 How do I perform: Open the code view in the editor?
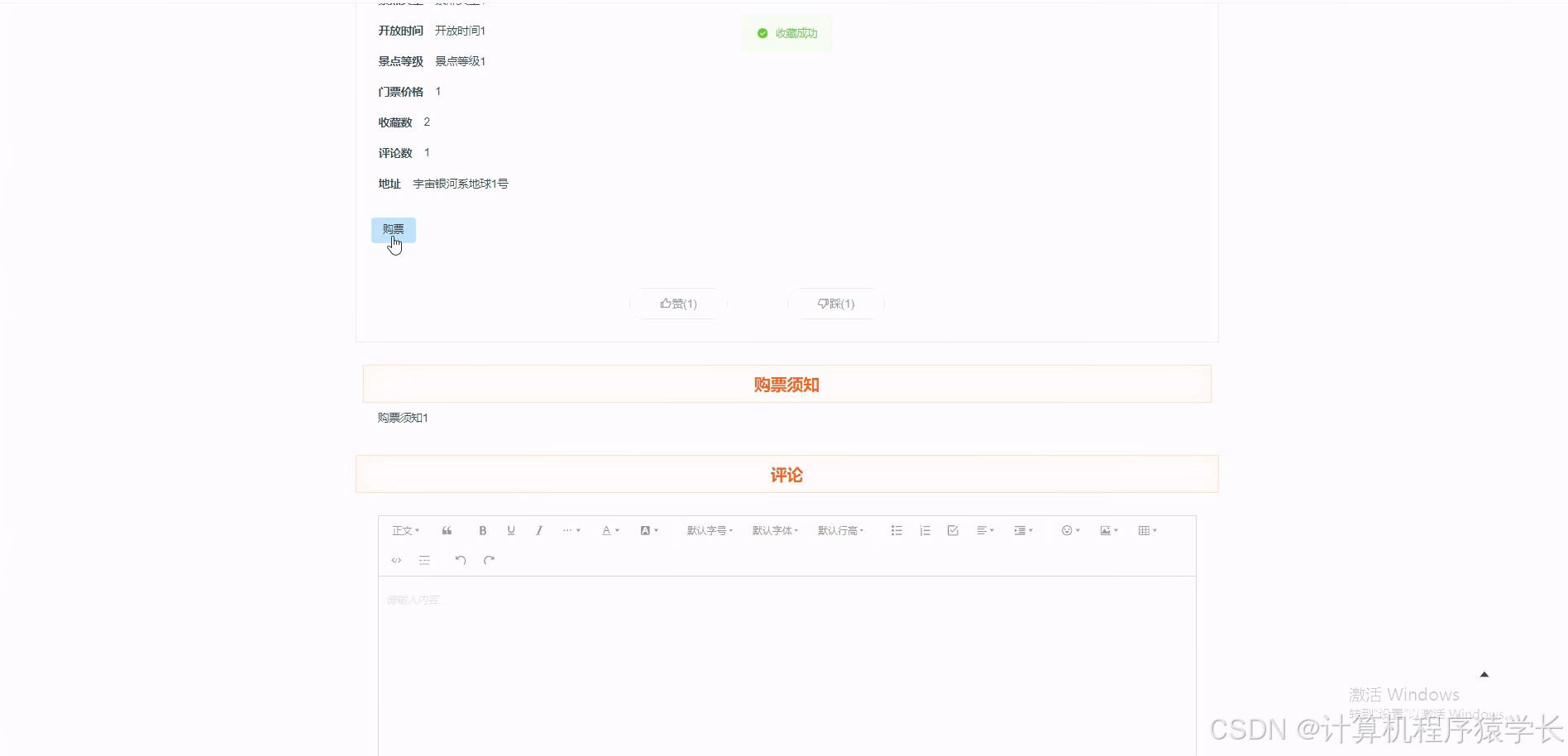395,560
